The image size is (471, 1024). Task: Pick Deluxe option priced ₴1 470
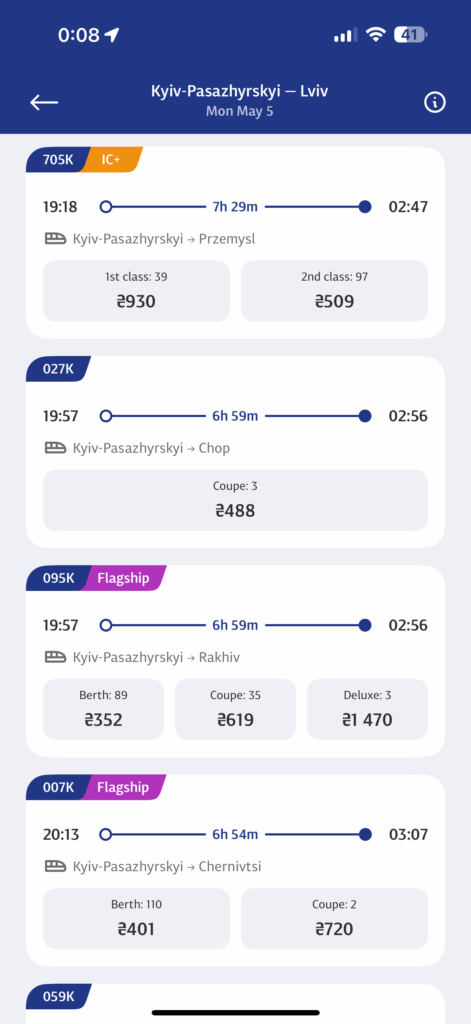367,709
